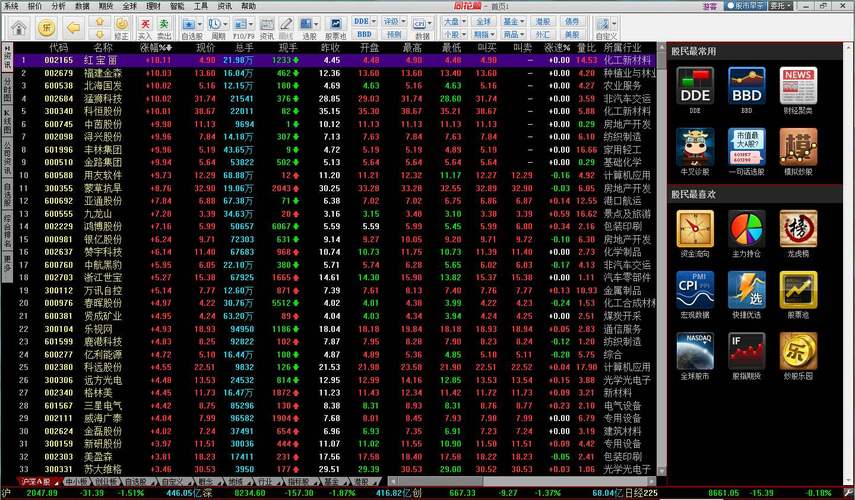Screen dimensions: 855x500
Task: Open the 炒股乐园 gold coin tile
Action: click(x=798, y=351)
